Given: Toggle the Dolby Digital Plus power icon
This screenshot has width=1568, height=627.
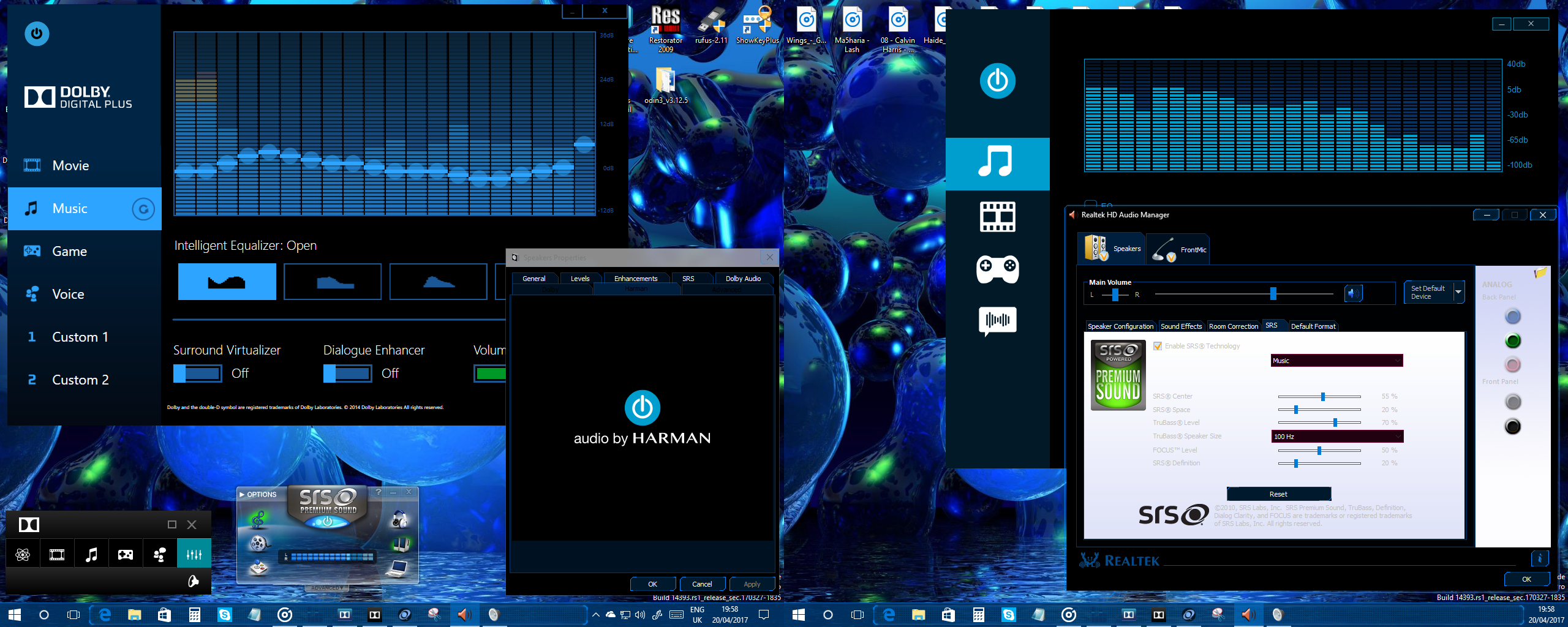Looking at the screenshot, I should [x=37, y=34].
